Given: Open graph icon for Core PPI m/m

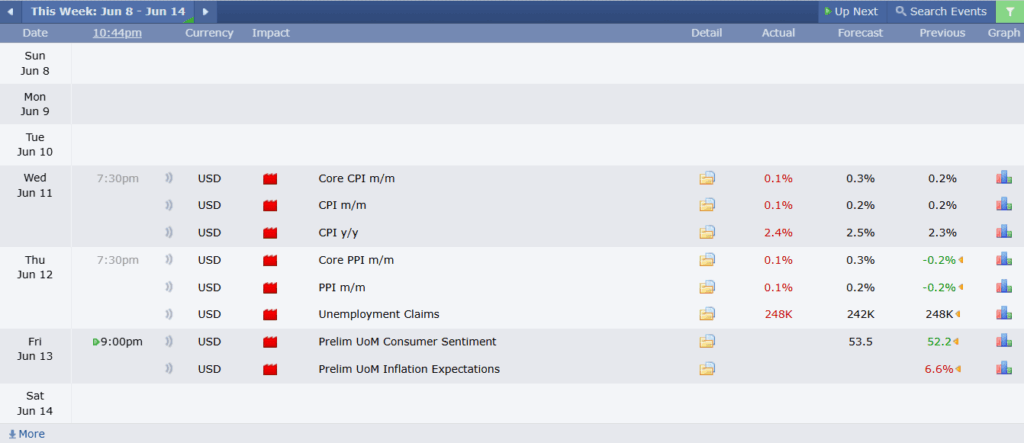Looking at the screenshot, I should 1003,260.
